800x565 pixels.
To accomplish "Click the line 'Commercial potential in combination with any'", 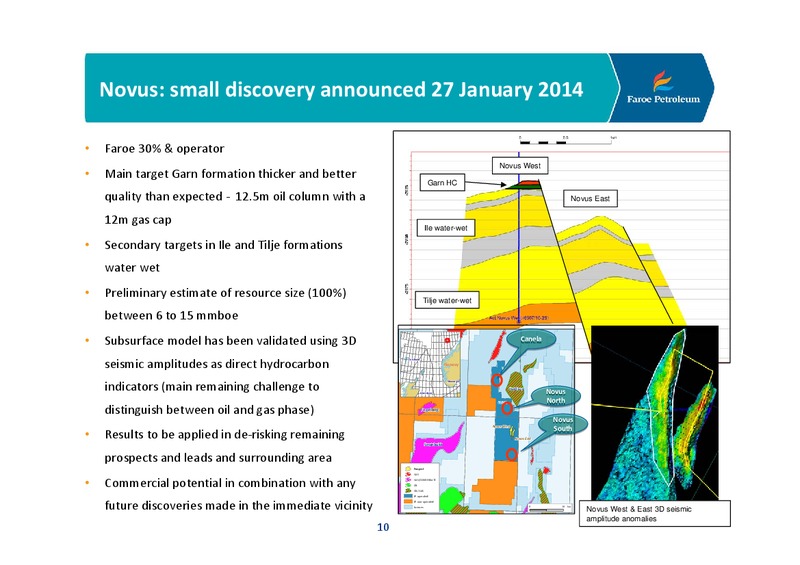I will click(230, 483).
